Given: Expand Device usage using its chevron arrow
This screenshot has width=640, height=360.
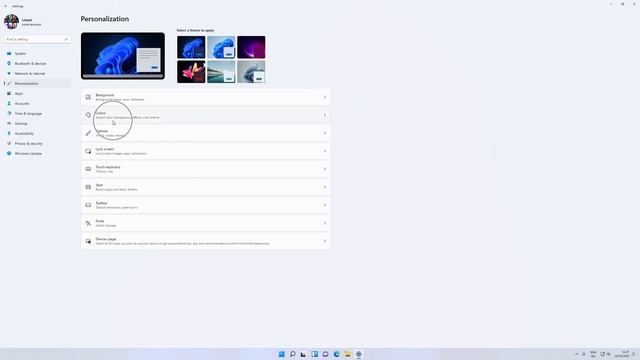Looking at the screenshot, I should [325, 241].
